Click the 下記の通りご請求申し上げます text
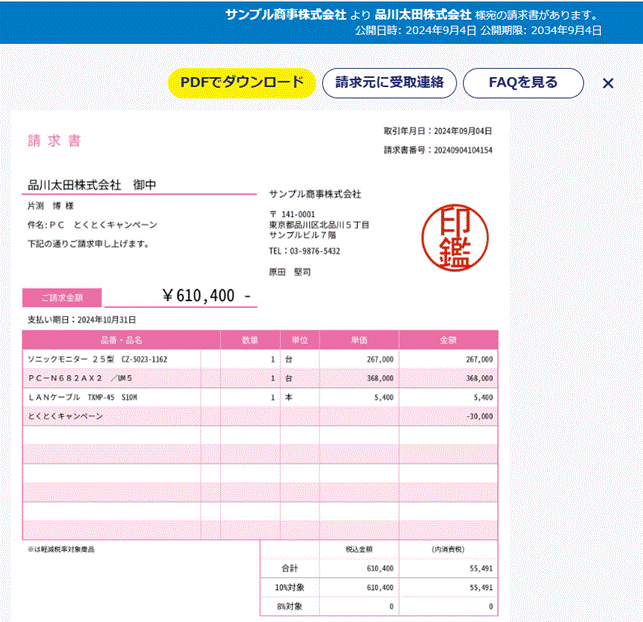This screenshot has width=643, height=622. pyautogui.click(x=88, y=244)
